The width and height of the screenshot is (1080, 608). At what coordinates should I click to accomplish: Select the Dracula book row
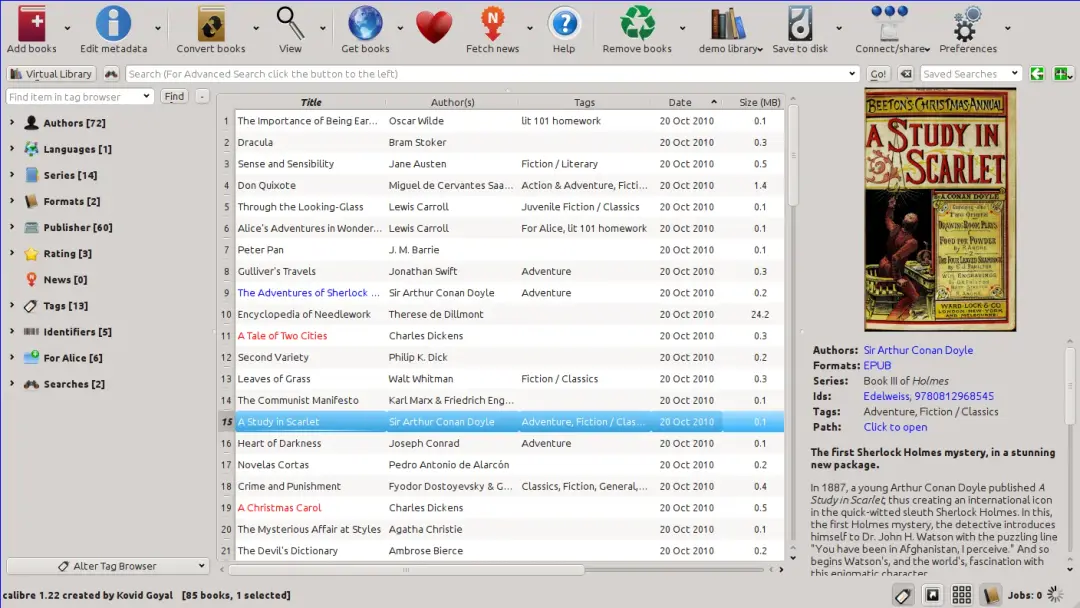255,143
